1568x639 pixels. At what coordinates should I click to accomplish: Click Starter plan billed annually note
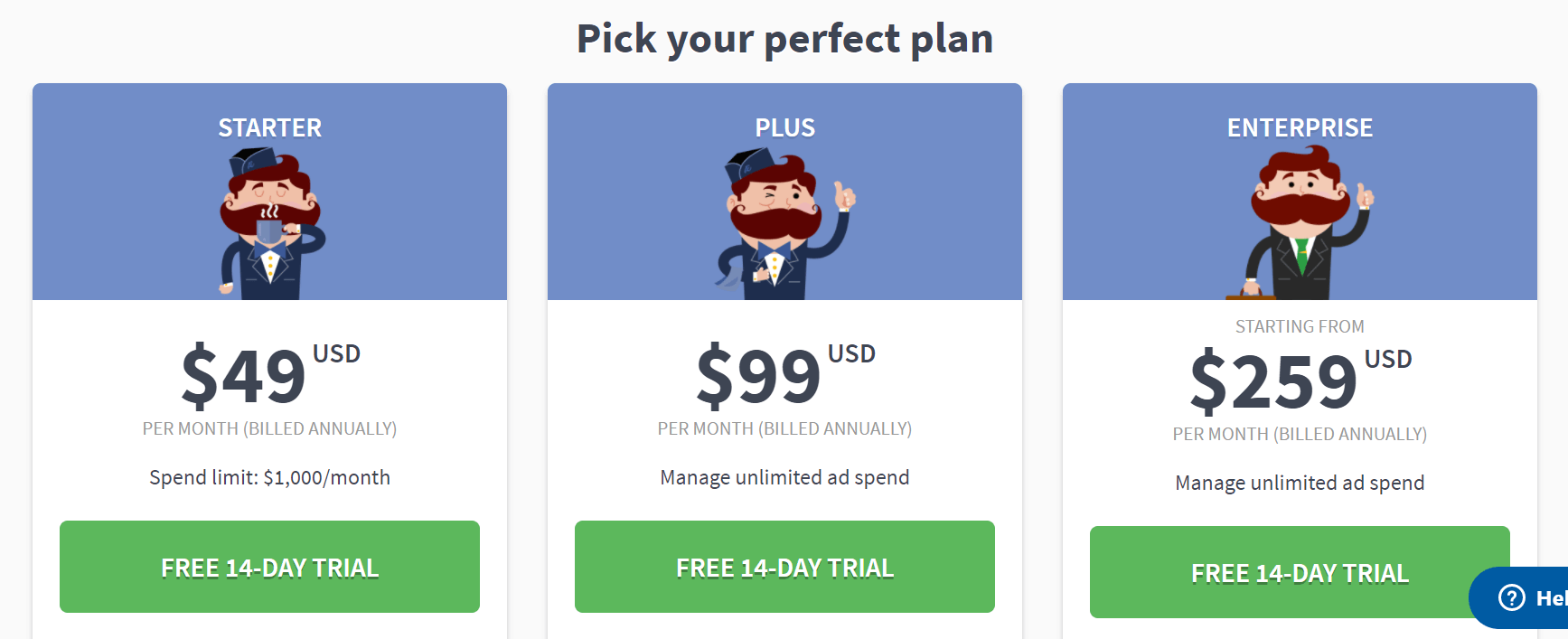pos(269,428)
